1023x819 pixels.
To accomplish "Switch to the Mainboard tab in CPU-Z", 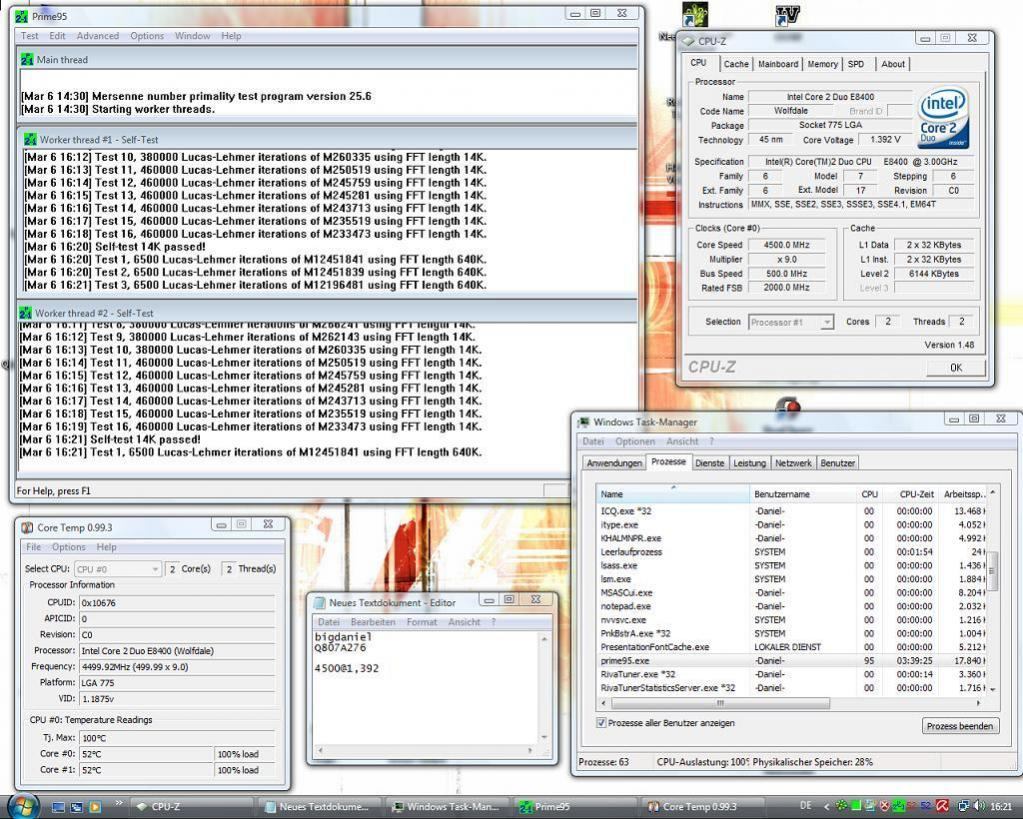I will pyautogui.click(x=778, y=64).
